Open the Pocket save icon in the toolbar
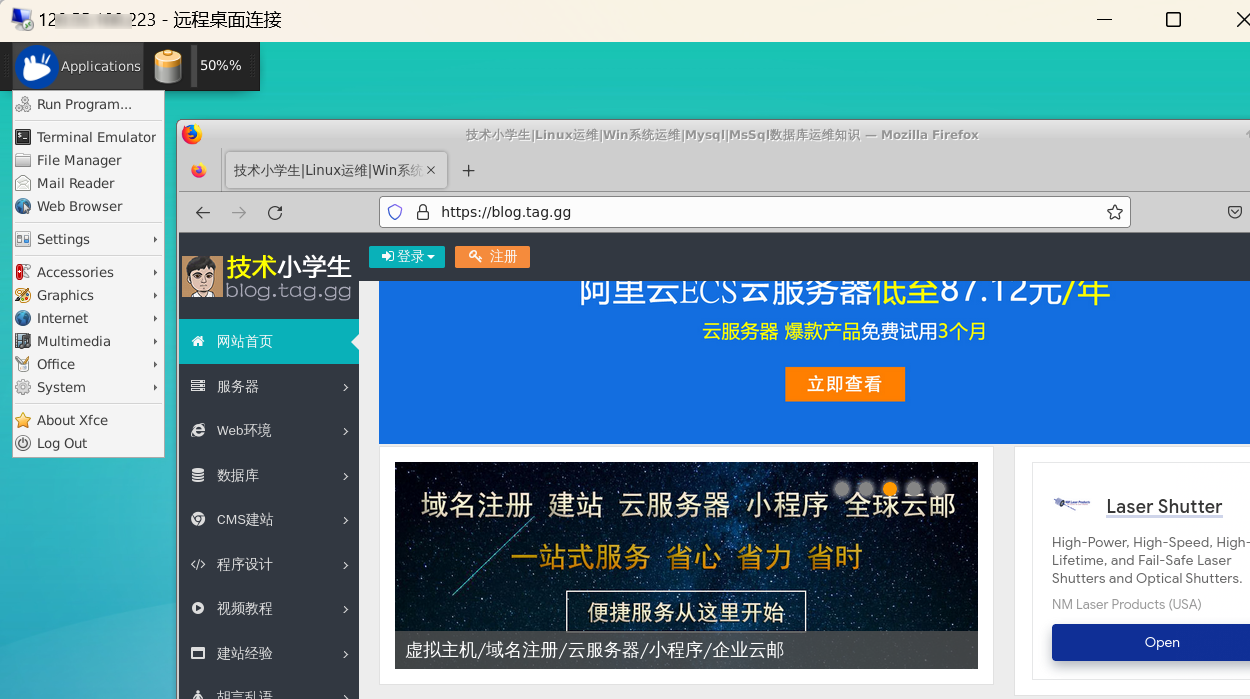This screenshot has width=1250, height=699. pyautogui.click(x=1235, y=212)
